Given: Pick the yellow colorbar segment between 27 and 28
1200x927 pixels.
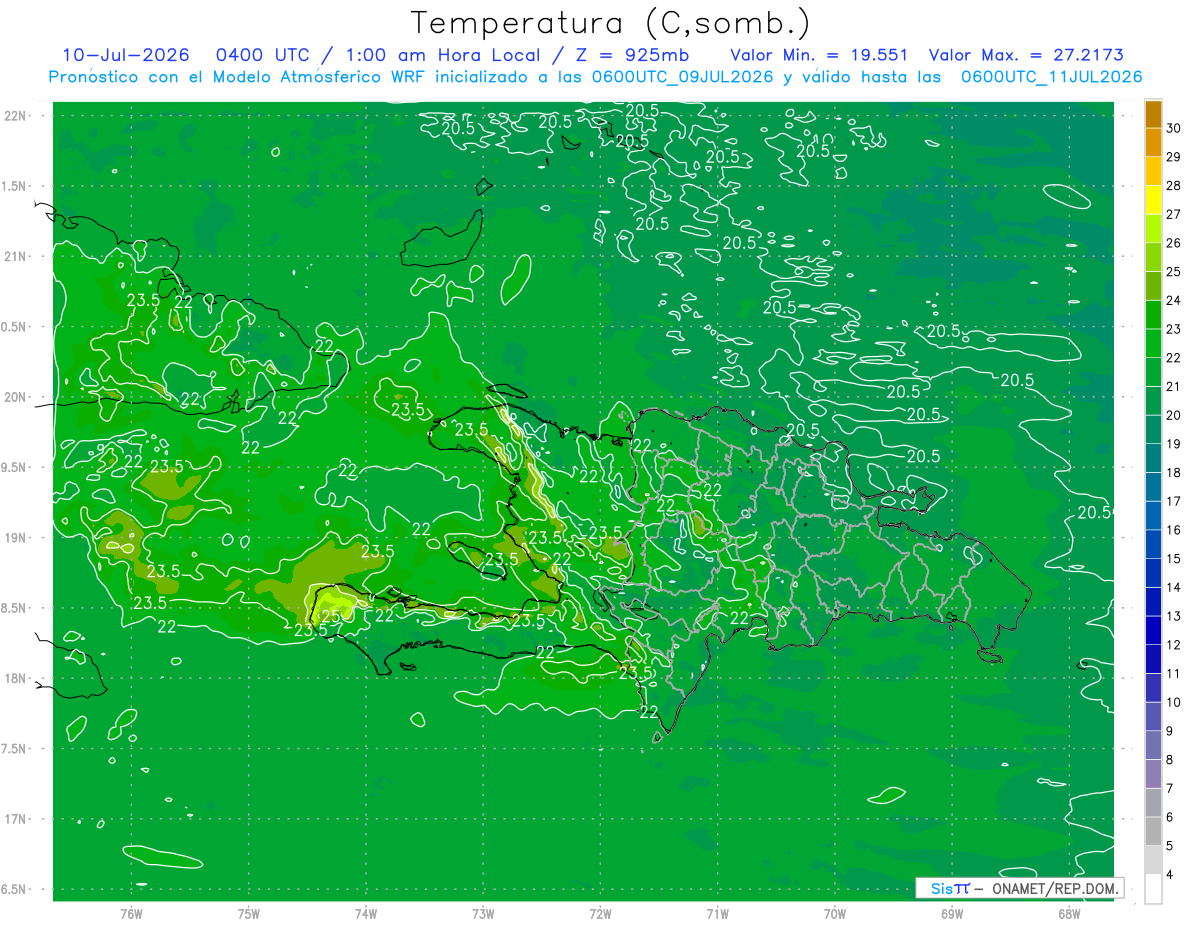Looking at the screenshot, I should click(1153, 201).
